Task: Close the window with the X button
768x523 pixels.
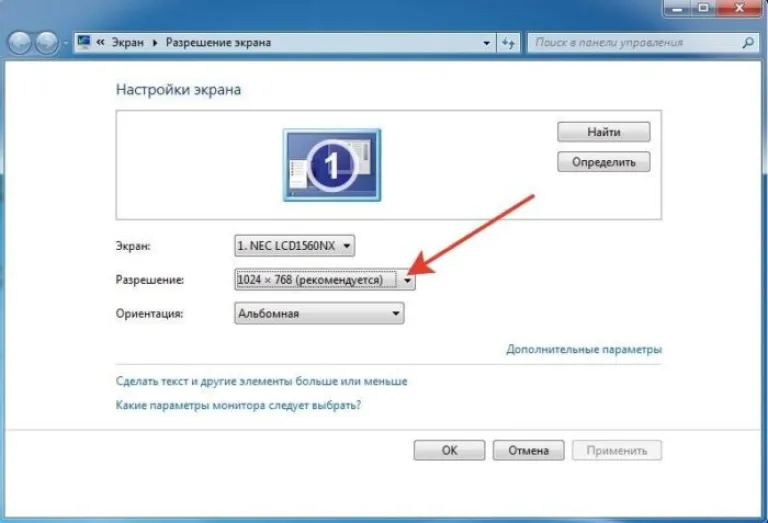Action: 739,7
